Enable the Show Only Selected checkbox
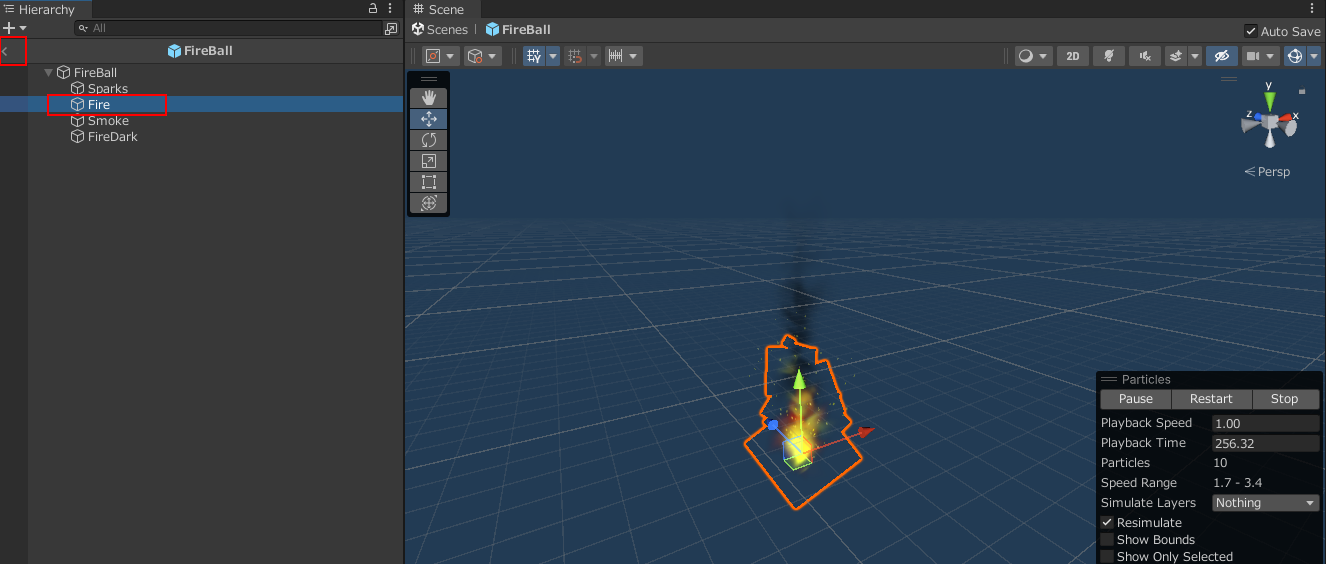This screenshot has width=1326, height=564. coord(1107,557)
